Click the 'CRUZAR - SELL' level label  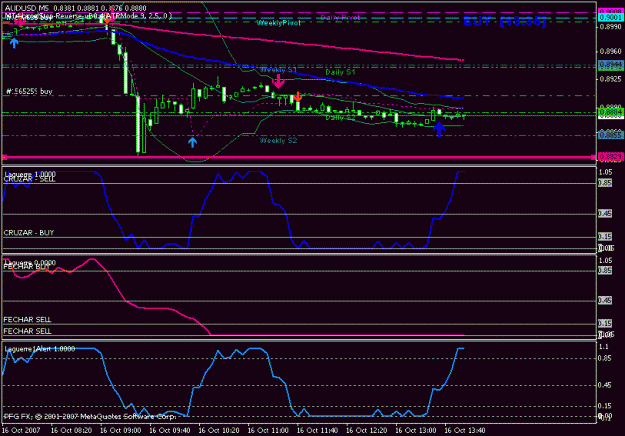click(x=29, y=179)
